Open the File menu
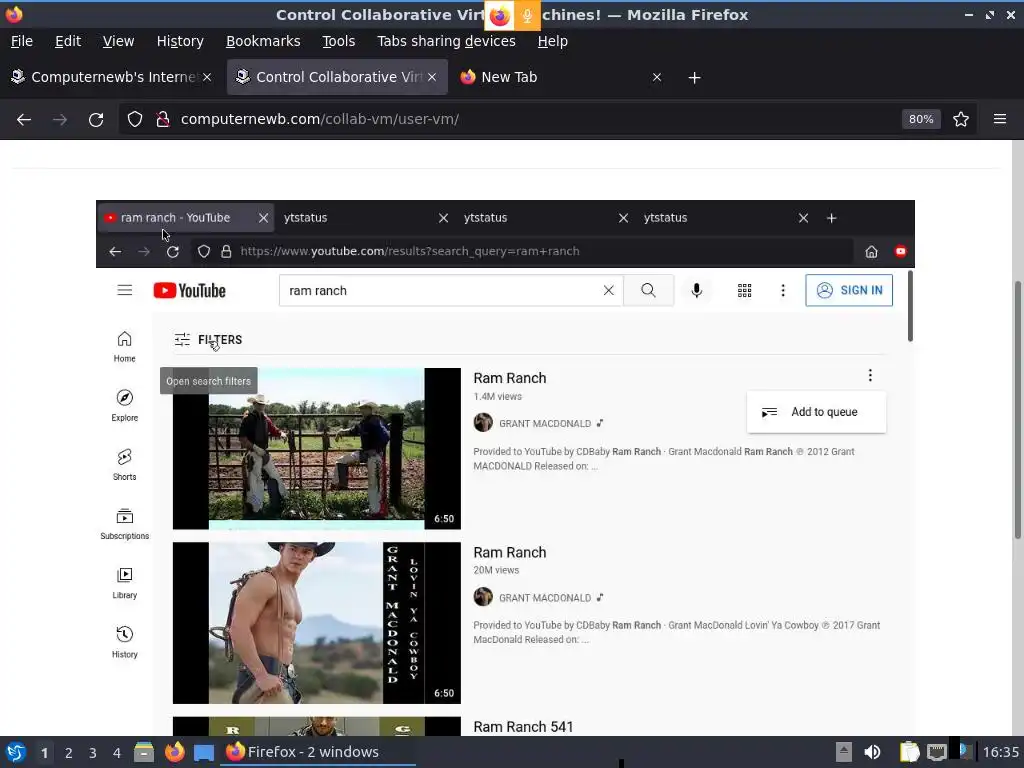Viewport: 1024px width, 768px height. [x=22, y=41]
